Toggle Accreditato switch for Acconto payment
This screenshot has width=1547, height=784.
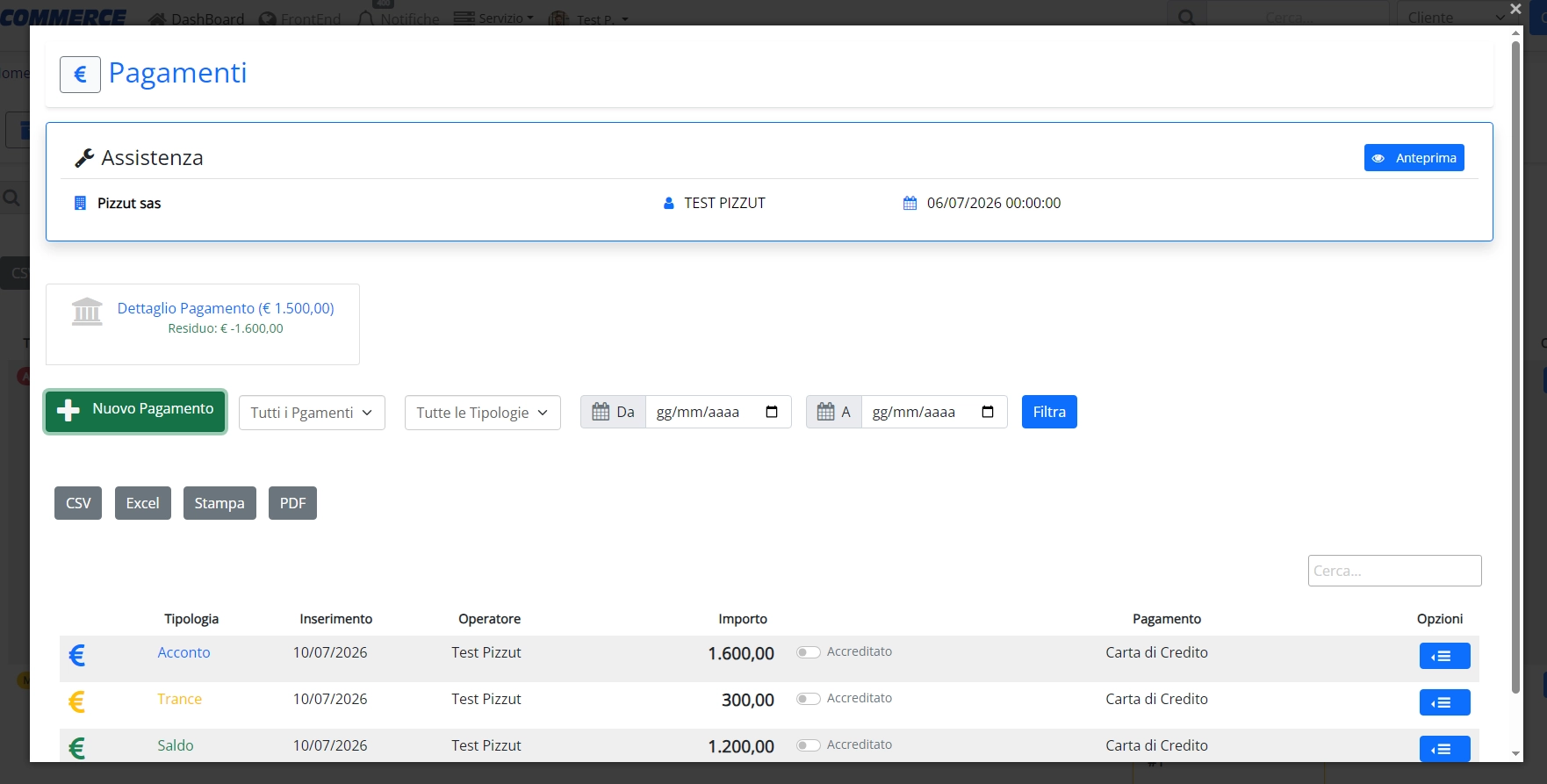click(x=808, y=652)
